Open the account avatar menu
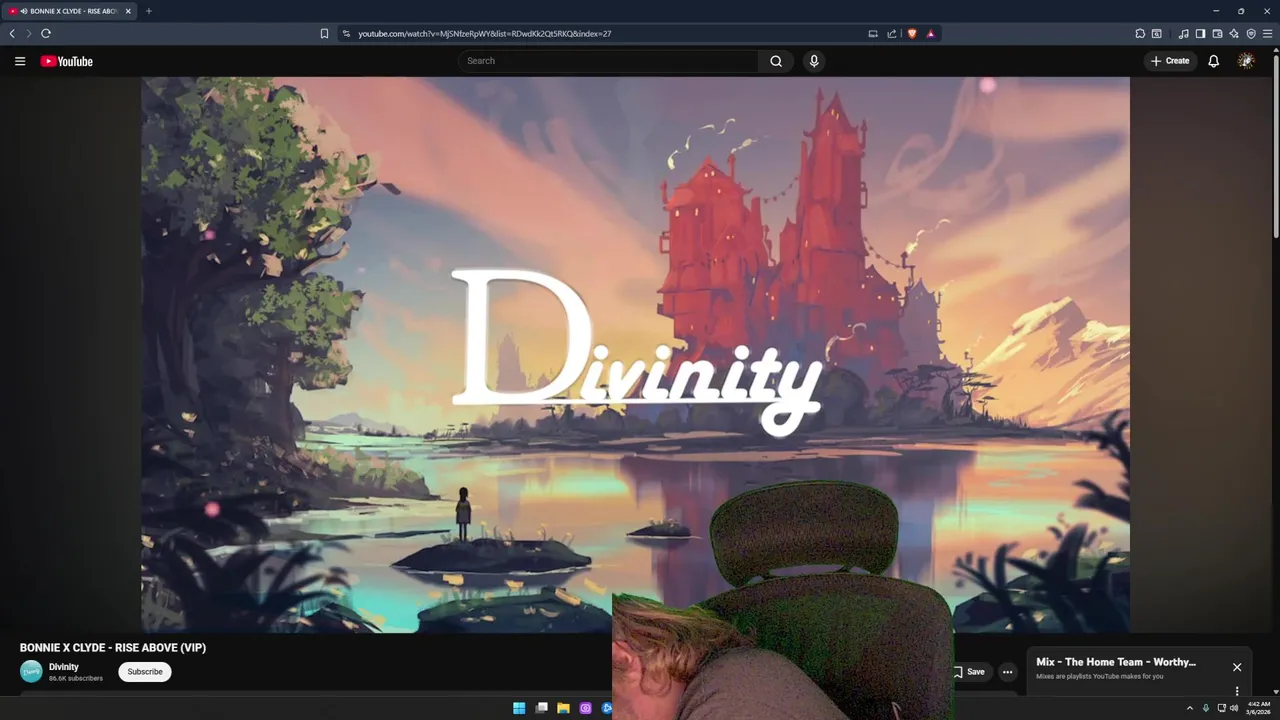Screen dimensions: 1280x720 coord(1246,61)
